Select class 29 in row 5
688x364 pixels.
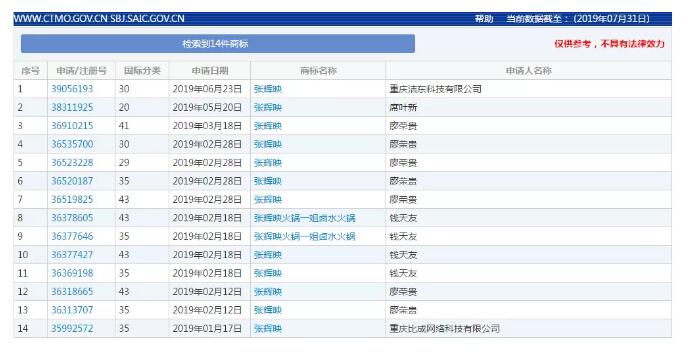tap(124, 163)
